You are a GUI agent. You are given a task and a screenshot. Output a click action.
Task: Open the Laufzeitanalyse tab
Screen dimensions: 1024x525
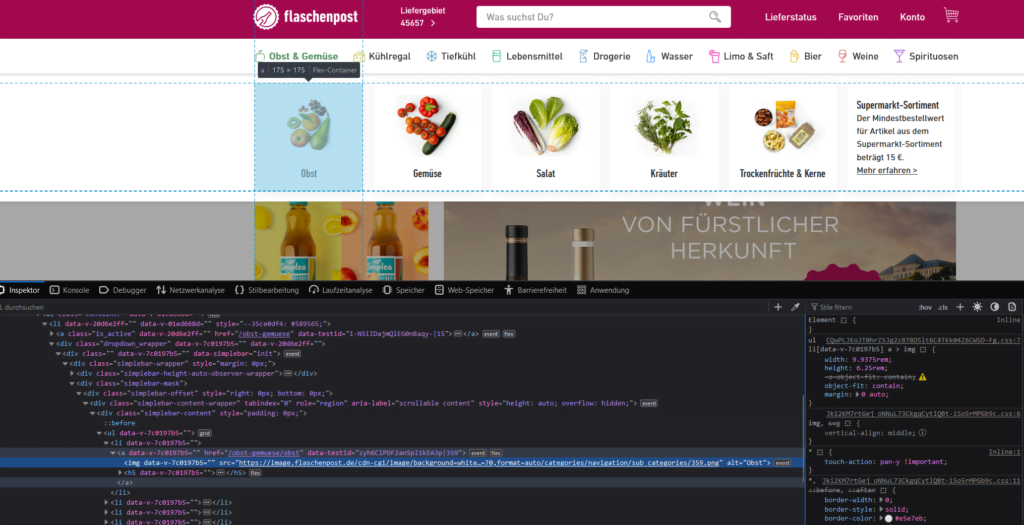(340, 290)
